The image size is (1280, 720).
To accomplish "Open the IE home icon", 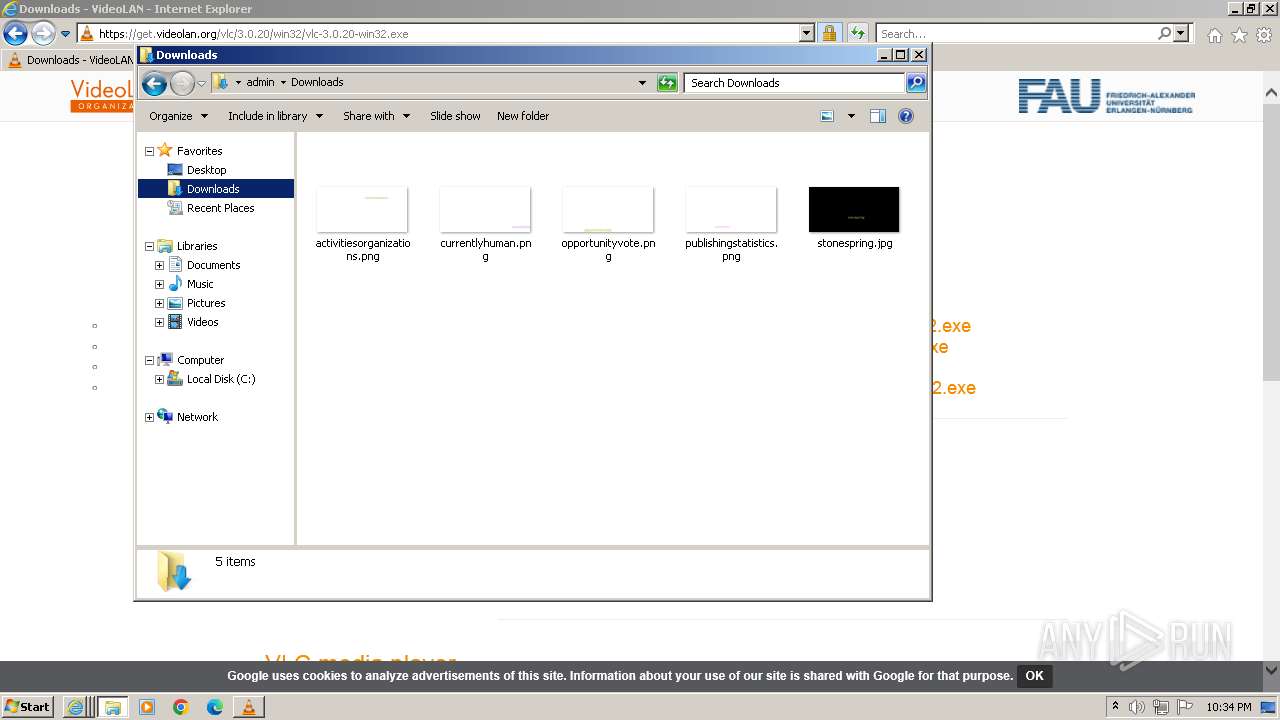I will coord(1214,35).
